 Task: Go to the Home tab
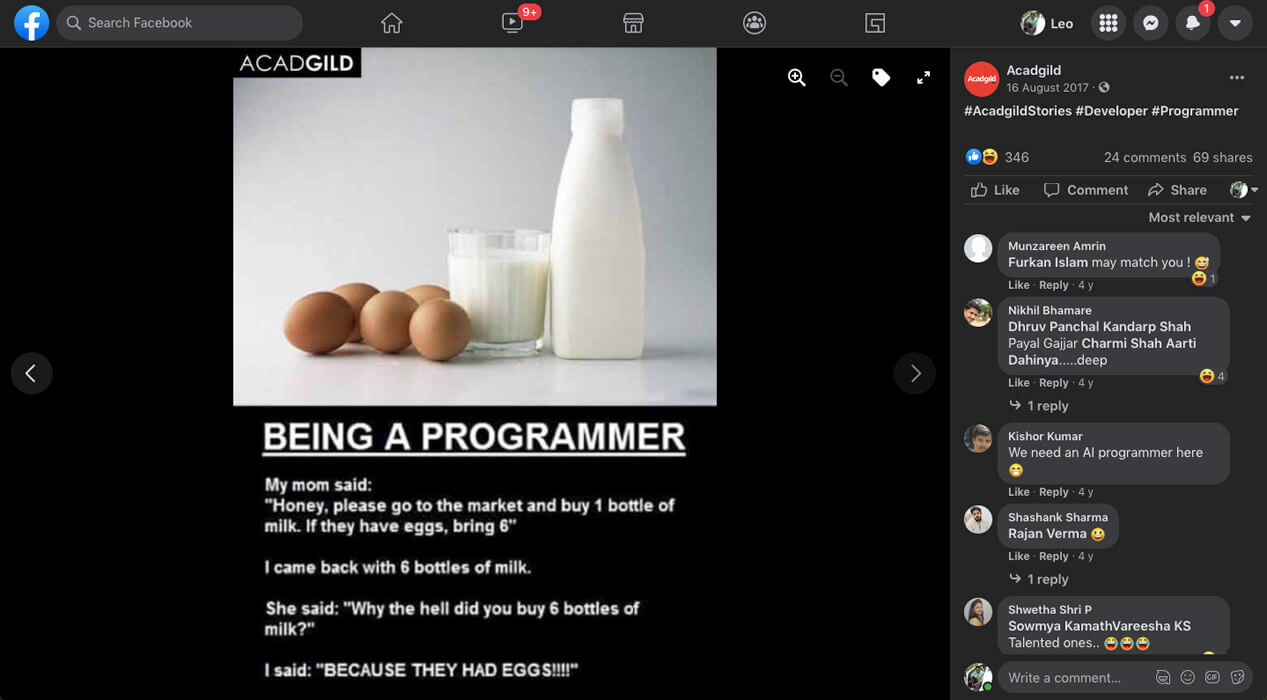point(391,23)
